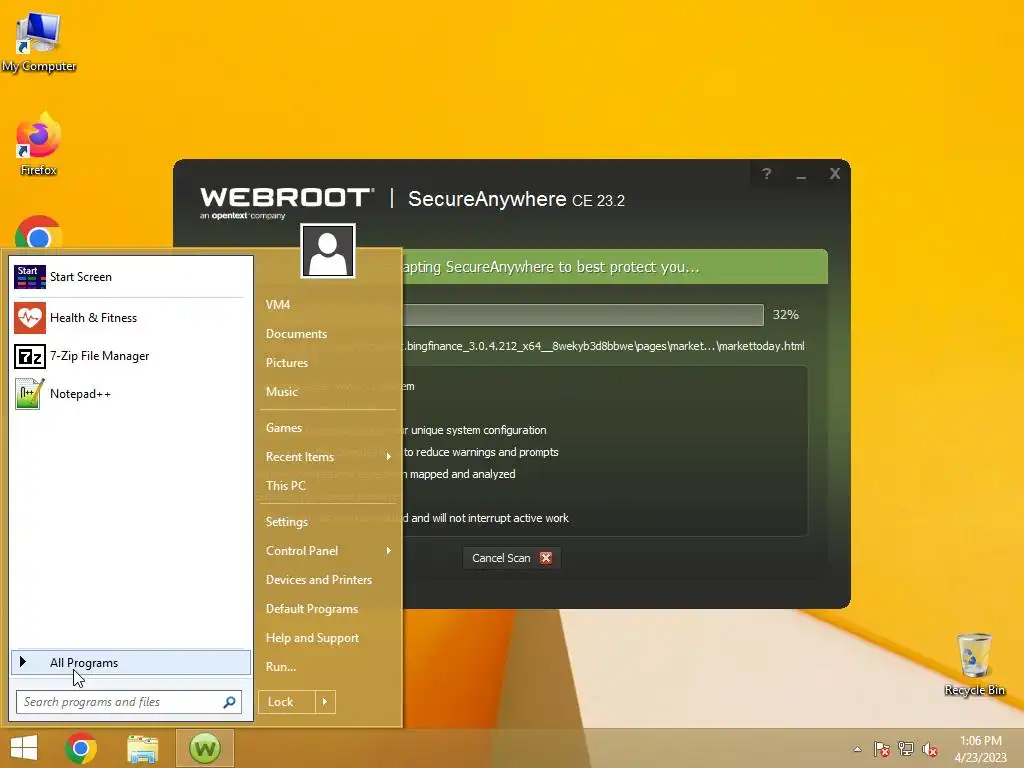Open Documents from Start menu
Viewport: 1024px width, 768px height.
coord(296,334)
